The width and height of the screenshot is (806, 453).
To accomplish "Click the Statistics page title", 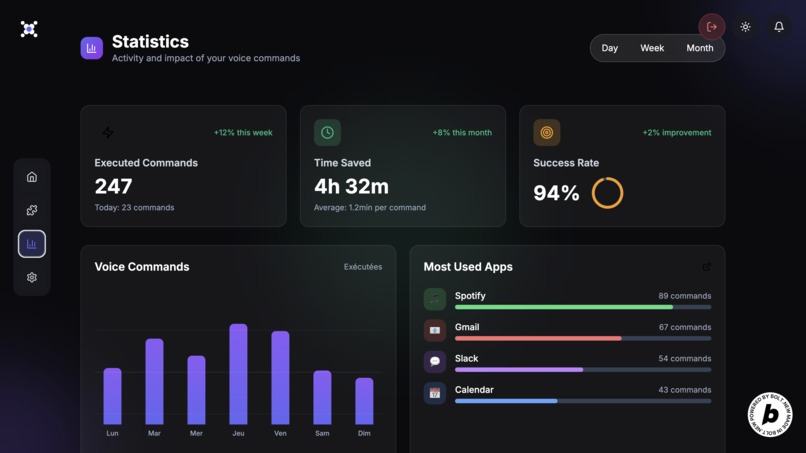I will (x=150, y=42).
